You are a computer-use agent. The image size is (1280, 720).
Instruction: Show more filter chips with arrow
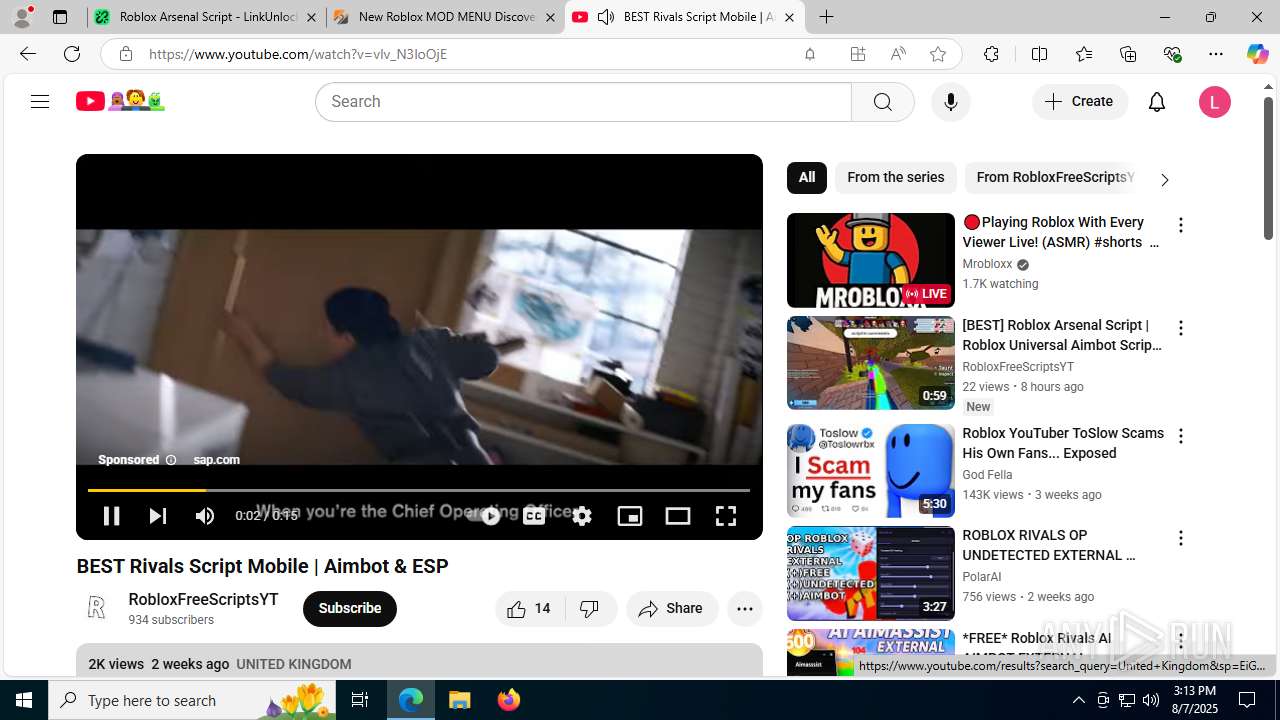(x=1164, y=180)
